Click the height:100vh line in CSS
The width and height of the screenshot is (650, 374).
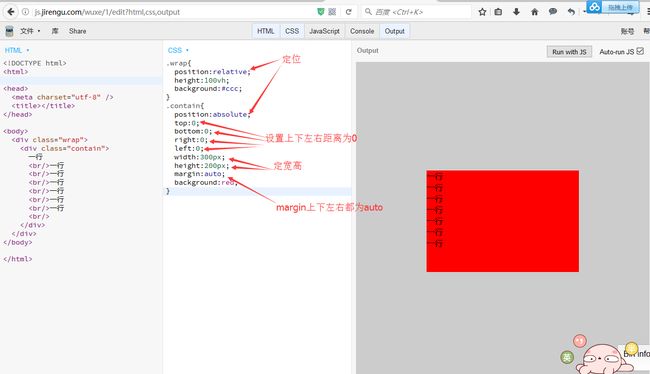(201, 80)
